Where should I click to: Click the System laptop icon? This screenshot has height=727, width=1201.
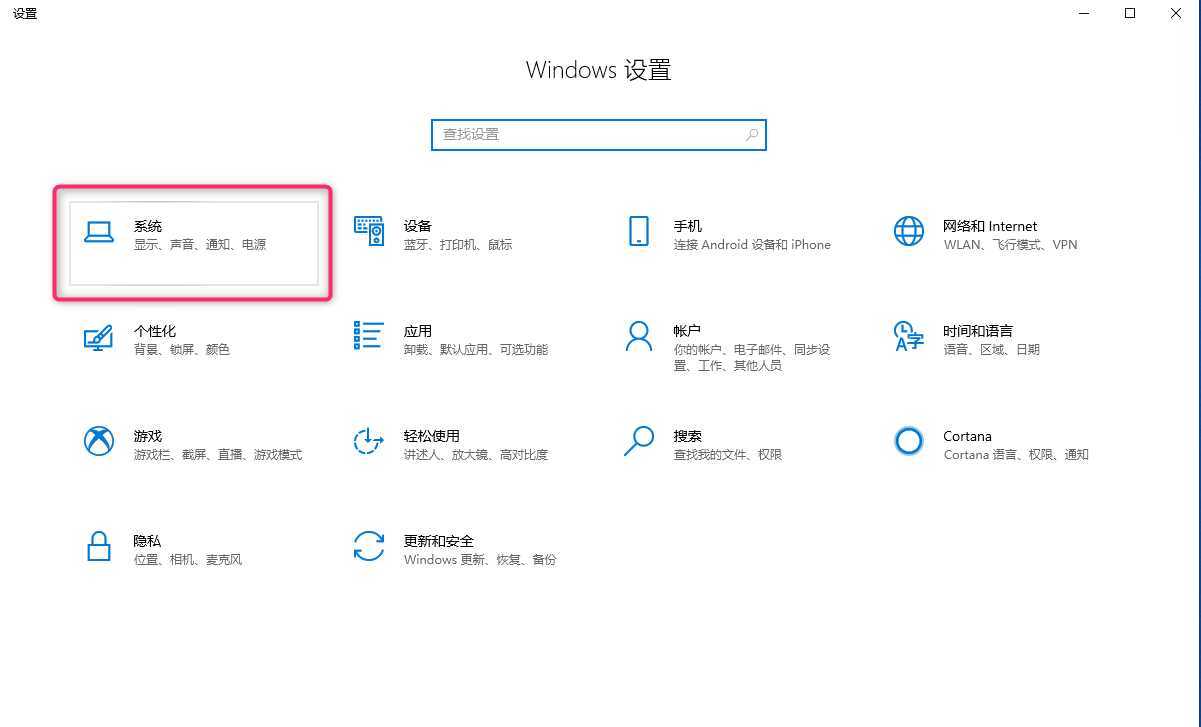tap(98, 232)
